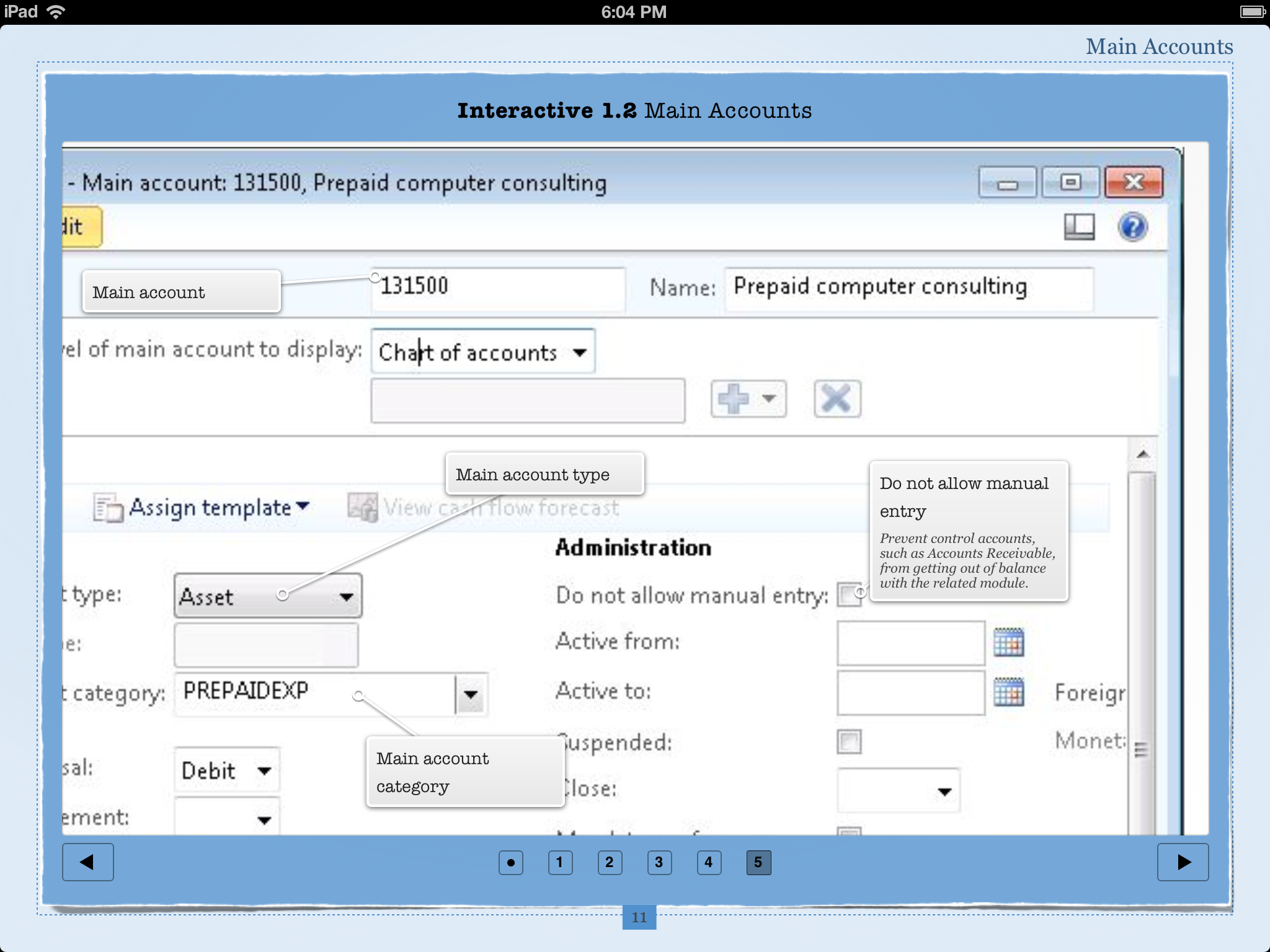This screenshot has width=1270, height=952.
Task: Click the Main Accounts header link
Action: pyautogui.click(x=1158, y=46)
